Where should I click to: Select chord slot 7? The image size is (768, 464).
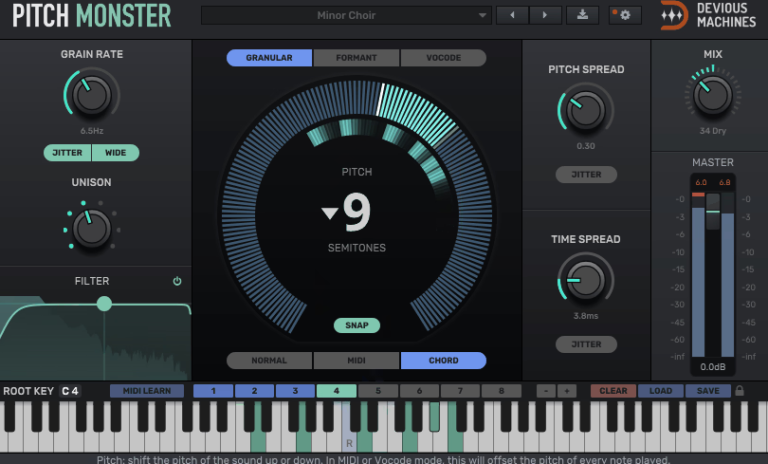coord(460,391)
